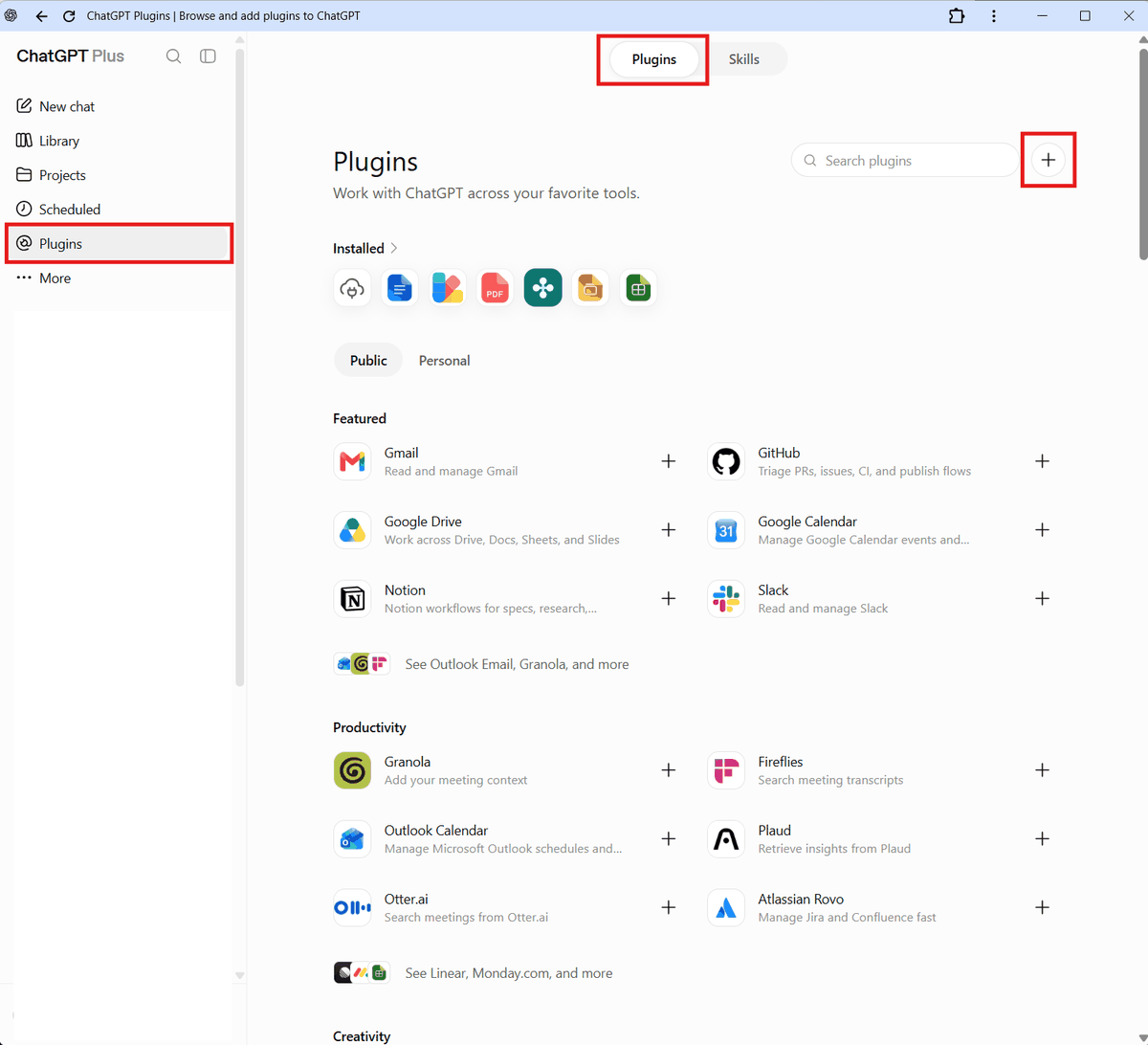Click the Notion icon
Image resolution: width=1148 pixels, height=1045 pixels.
(x=352, y=599)
